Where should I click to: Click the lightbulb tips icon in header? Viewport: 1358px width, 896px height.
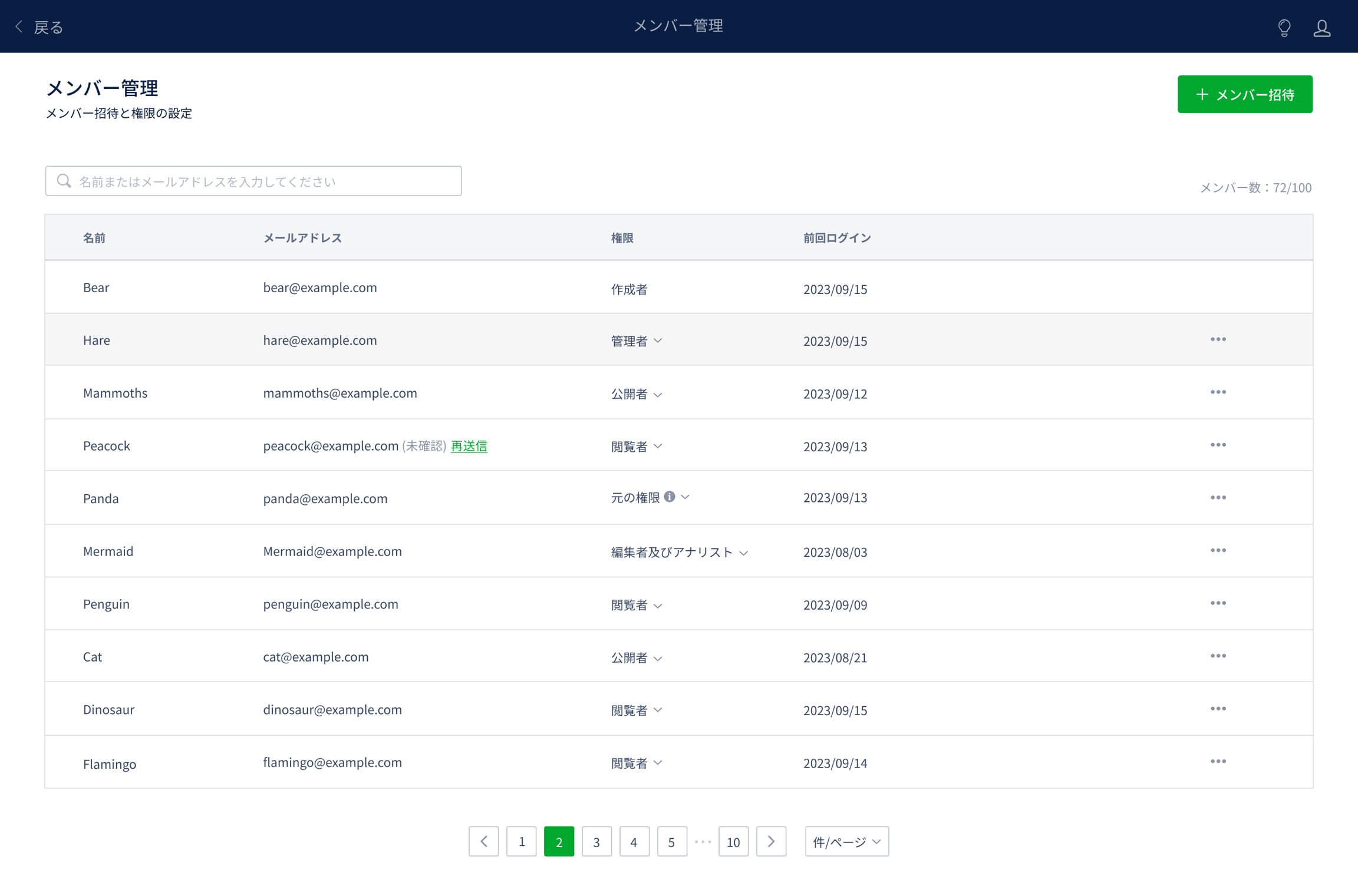click(x=1284, y=27)
